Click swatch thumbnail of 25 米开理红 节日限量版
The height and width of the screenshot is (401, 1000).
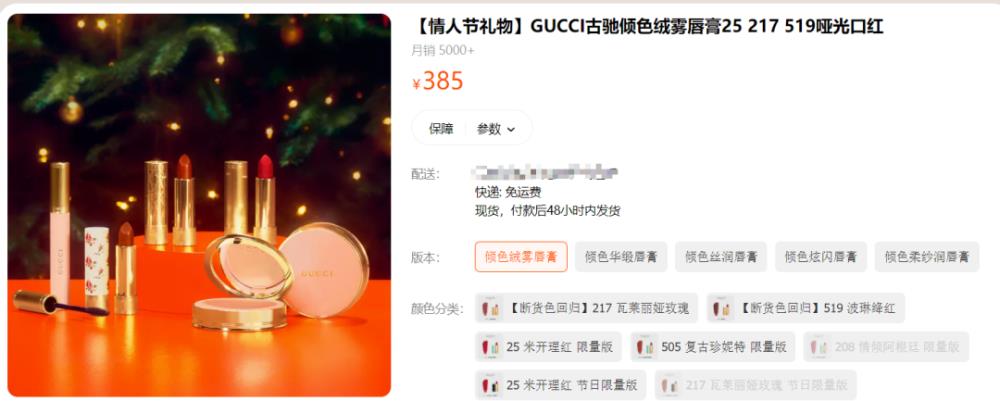click(x=491, y=385)
